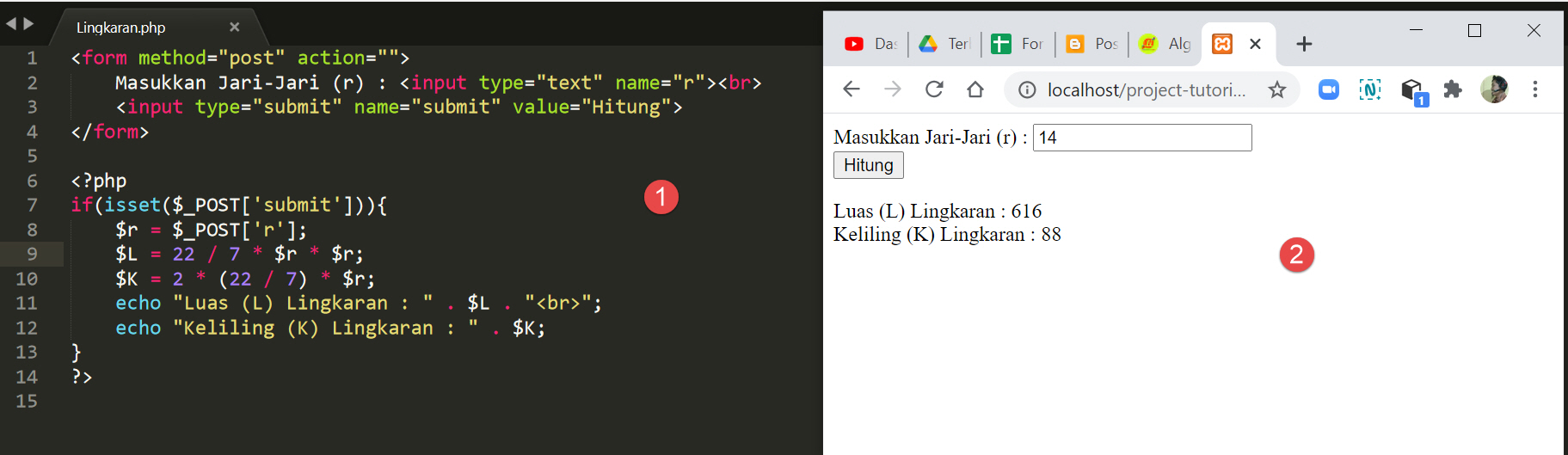The height and width of the screenshot is (455, 1568).
Task: Open the Chrome three-dot menu
Action: 1535,89
